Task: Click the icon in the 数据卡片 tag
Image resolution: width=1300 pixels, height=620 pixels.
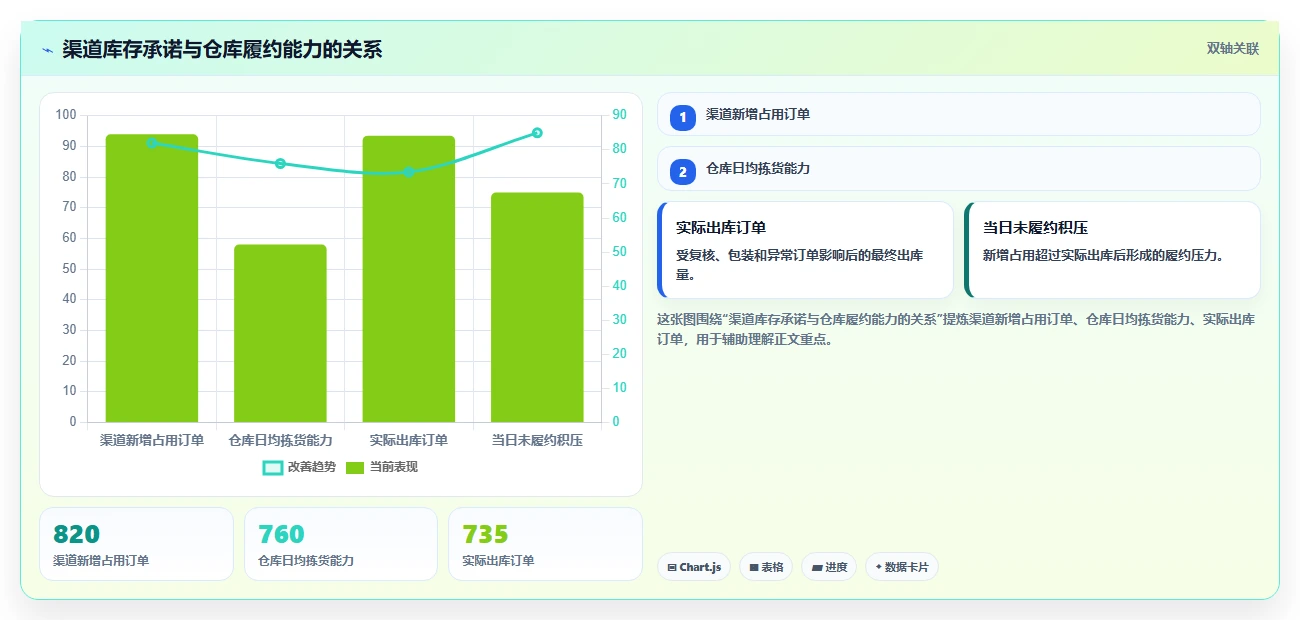Action: pyautogui.click(x=878, y=567)
